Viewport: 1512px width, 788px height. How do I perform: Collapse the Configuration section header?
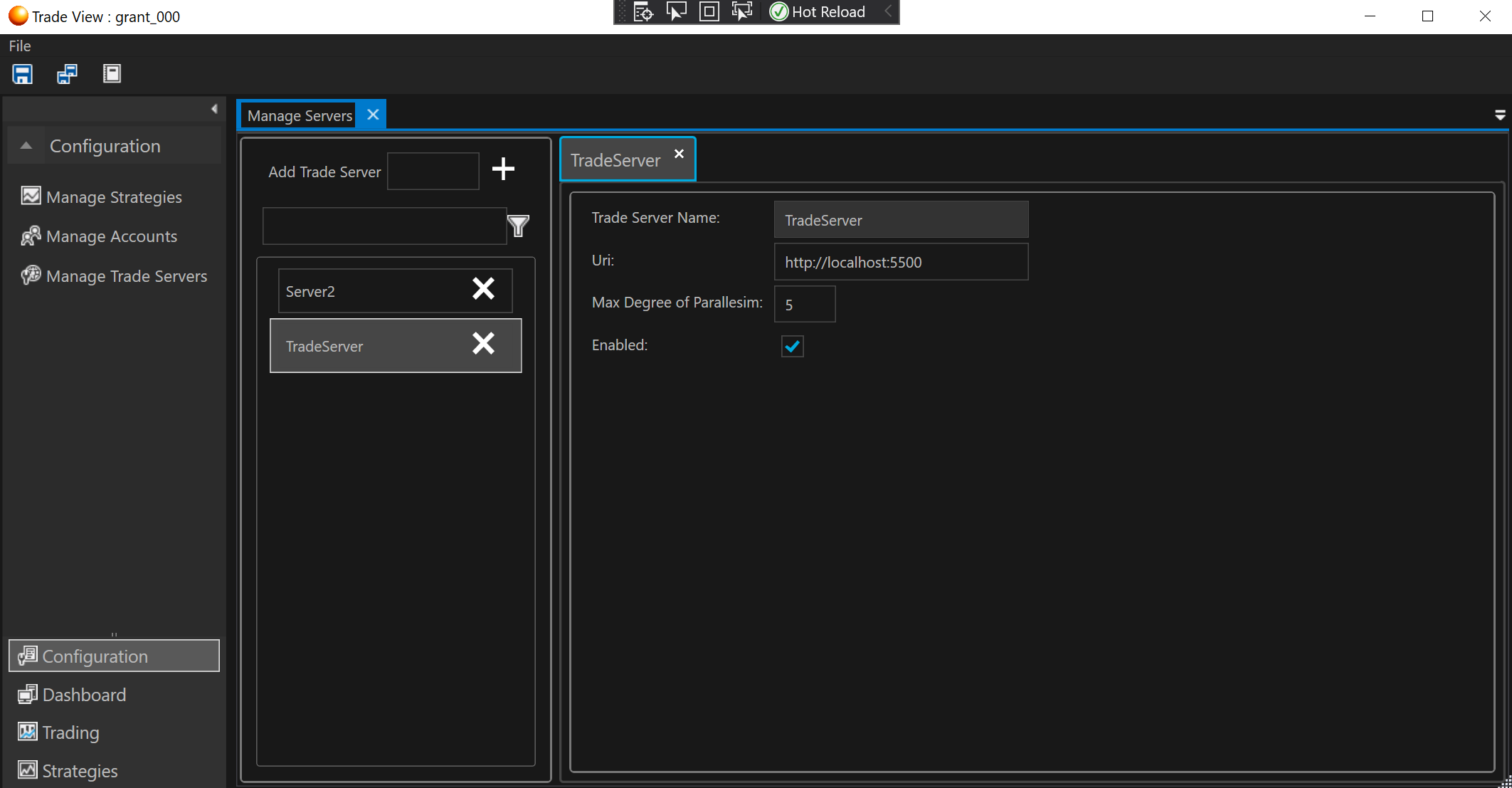pos(26,146)
